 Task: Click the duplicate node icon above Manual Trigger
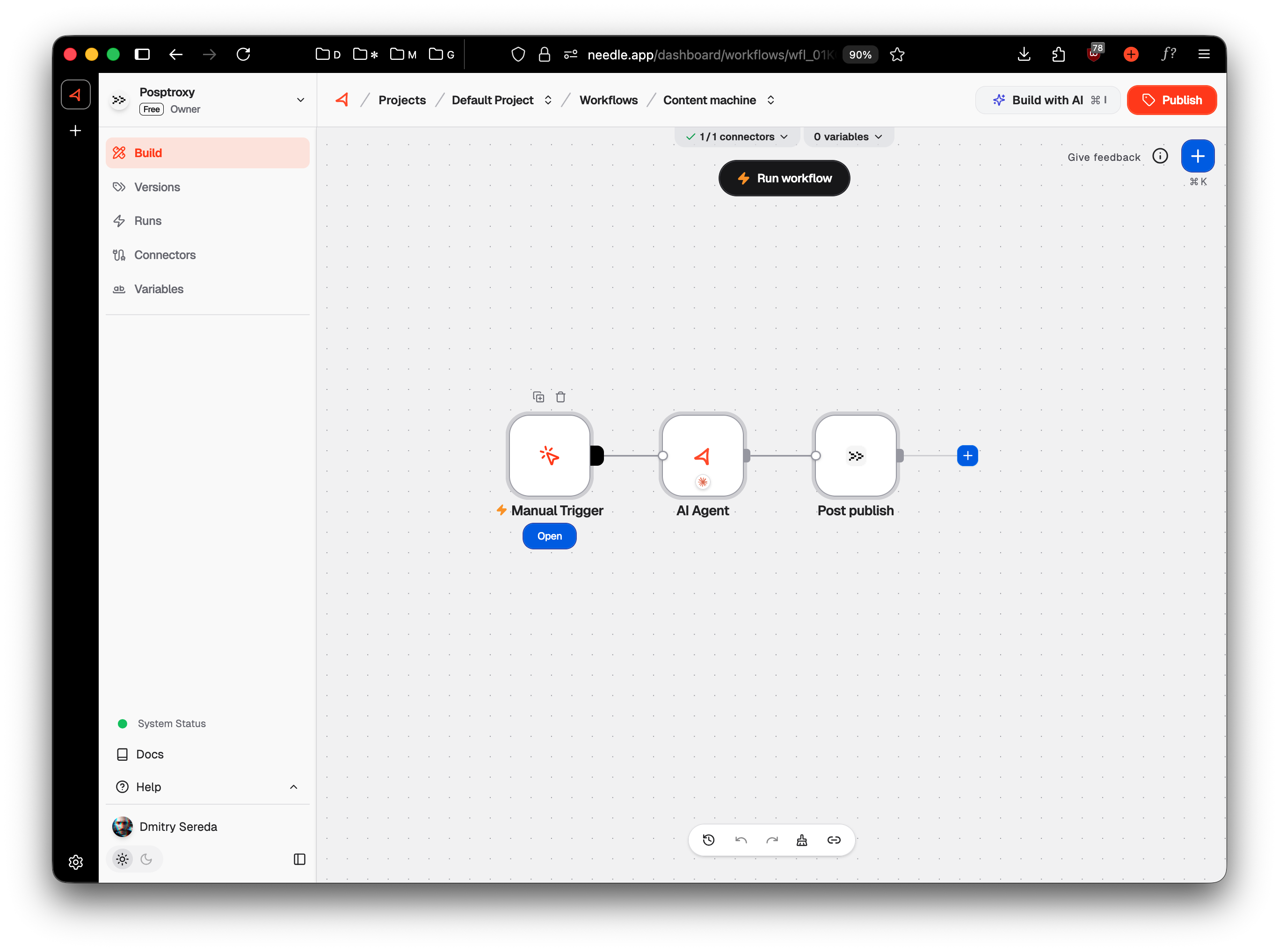tap(538, 397)
